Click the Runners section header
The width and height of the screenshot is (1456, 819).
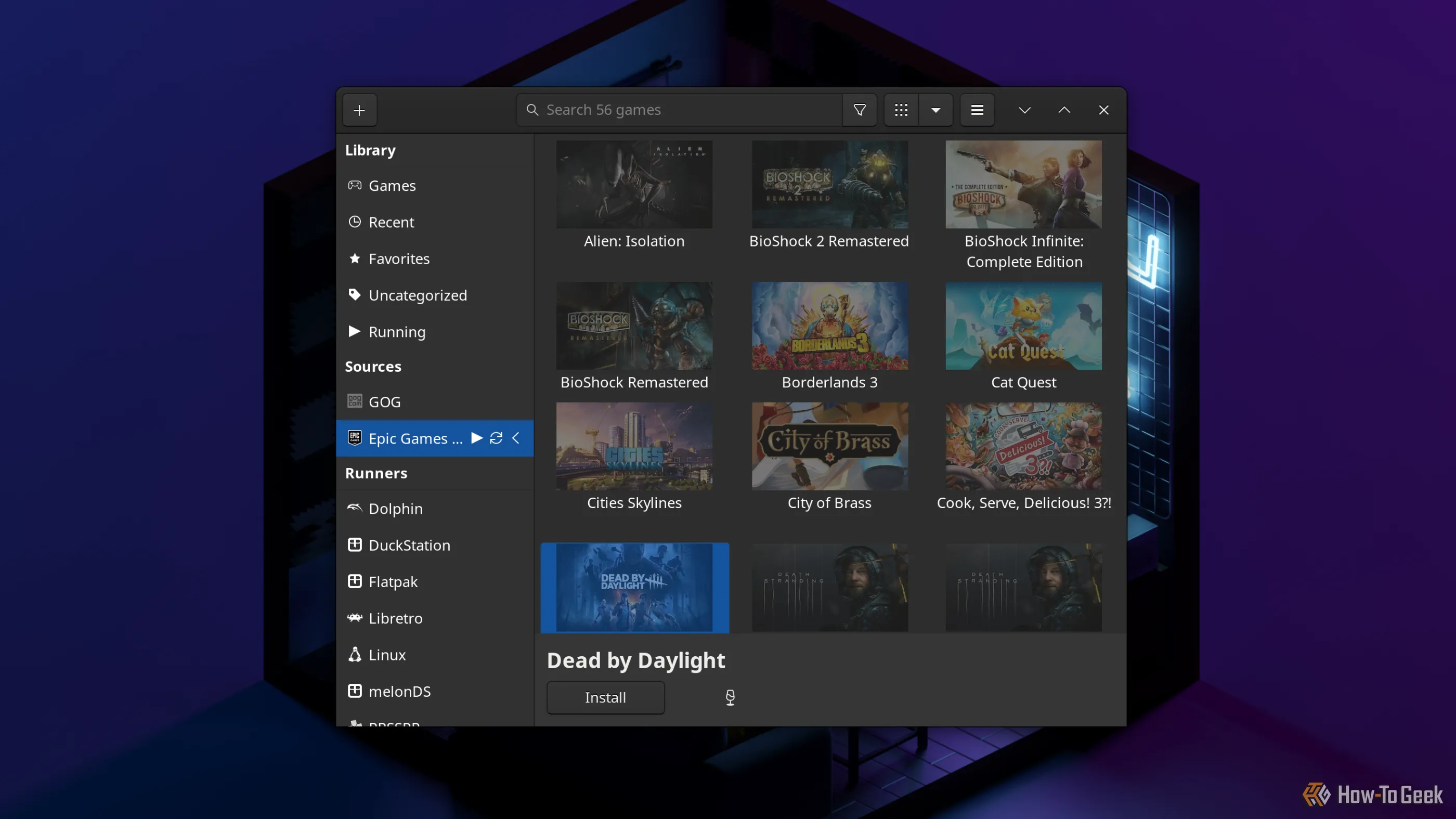tap(376, 473)
